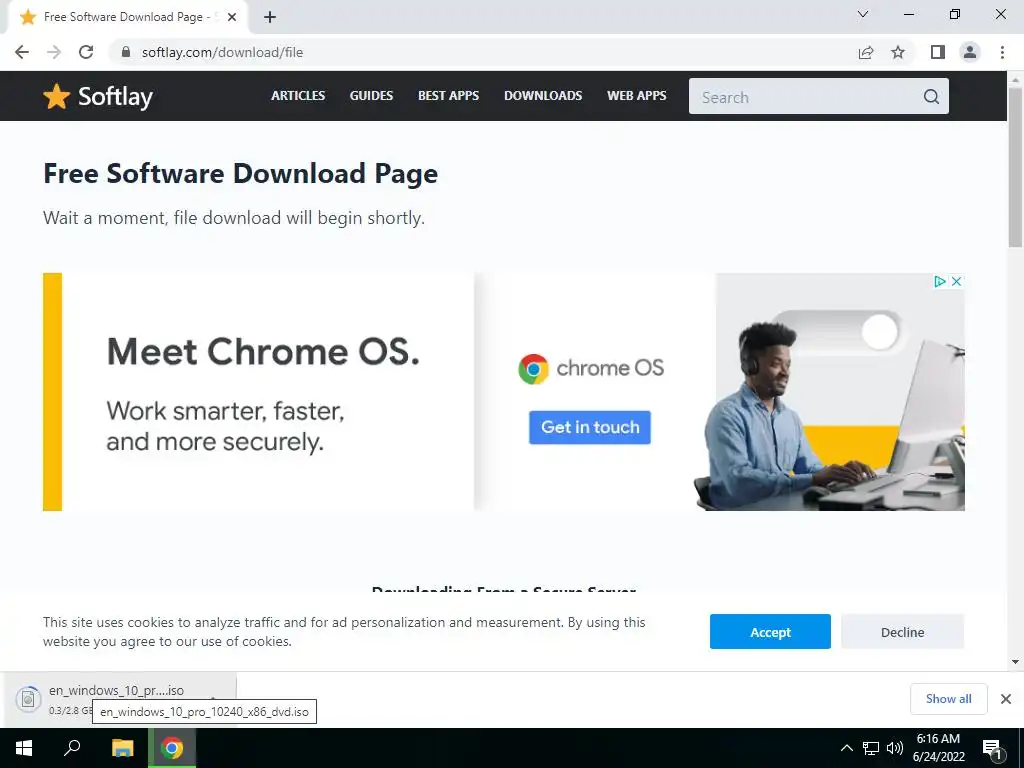The height and width of the screenshot is (768, 1024).
Task: Click the browser back arrow
Action: tap(22, 52)
